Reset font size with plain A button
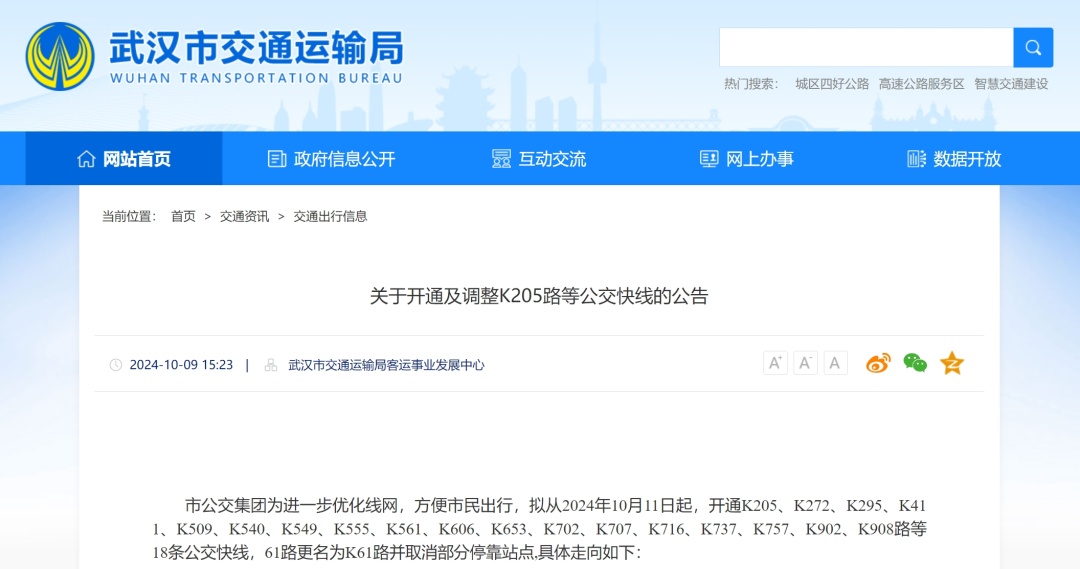The image size is (1080, 569). tap(835, 363)
